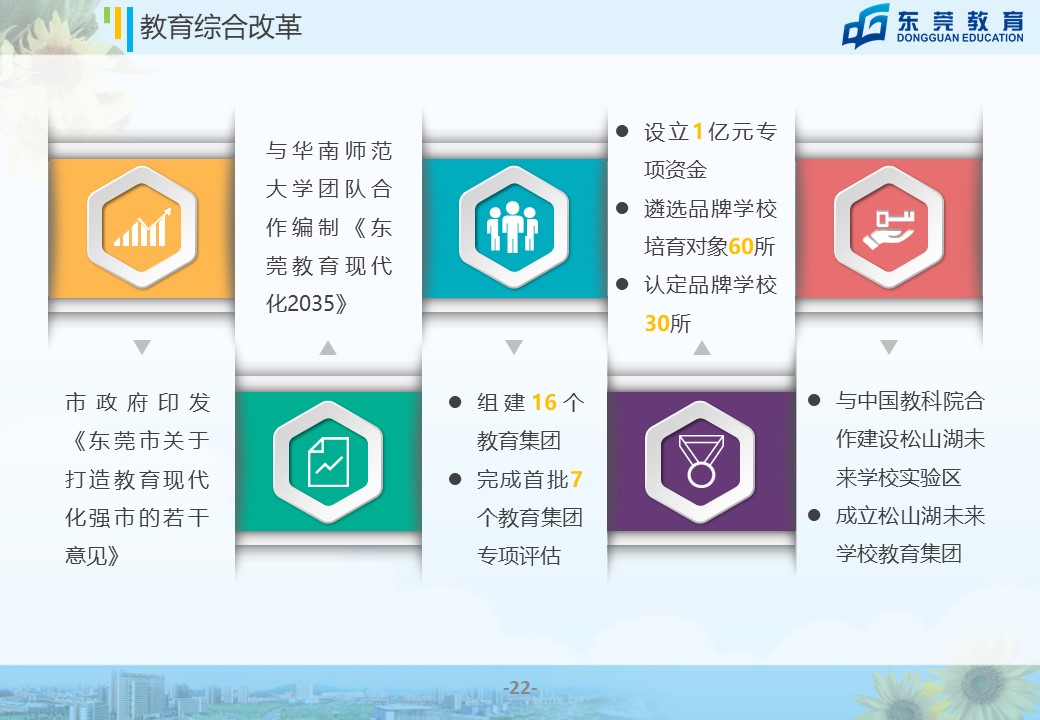Select the bullet 组建16个

[x=531, y=402]
